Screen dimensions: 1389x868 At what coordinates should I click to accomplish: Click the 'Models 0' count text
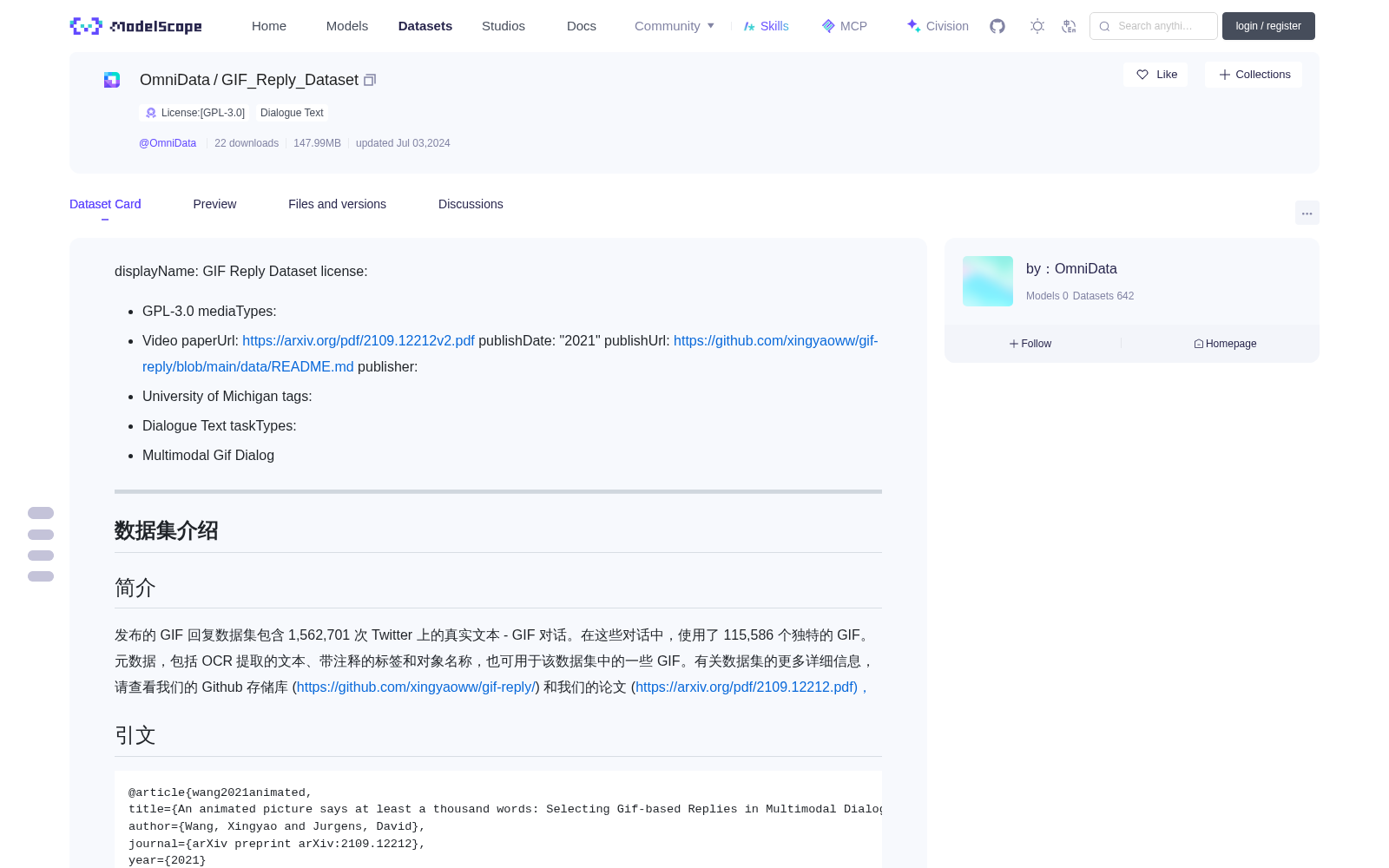click(x=1047, y=296)
